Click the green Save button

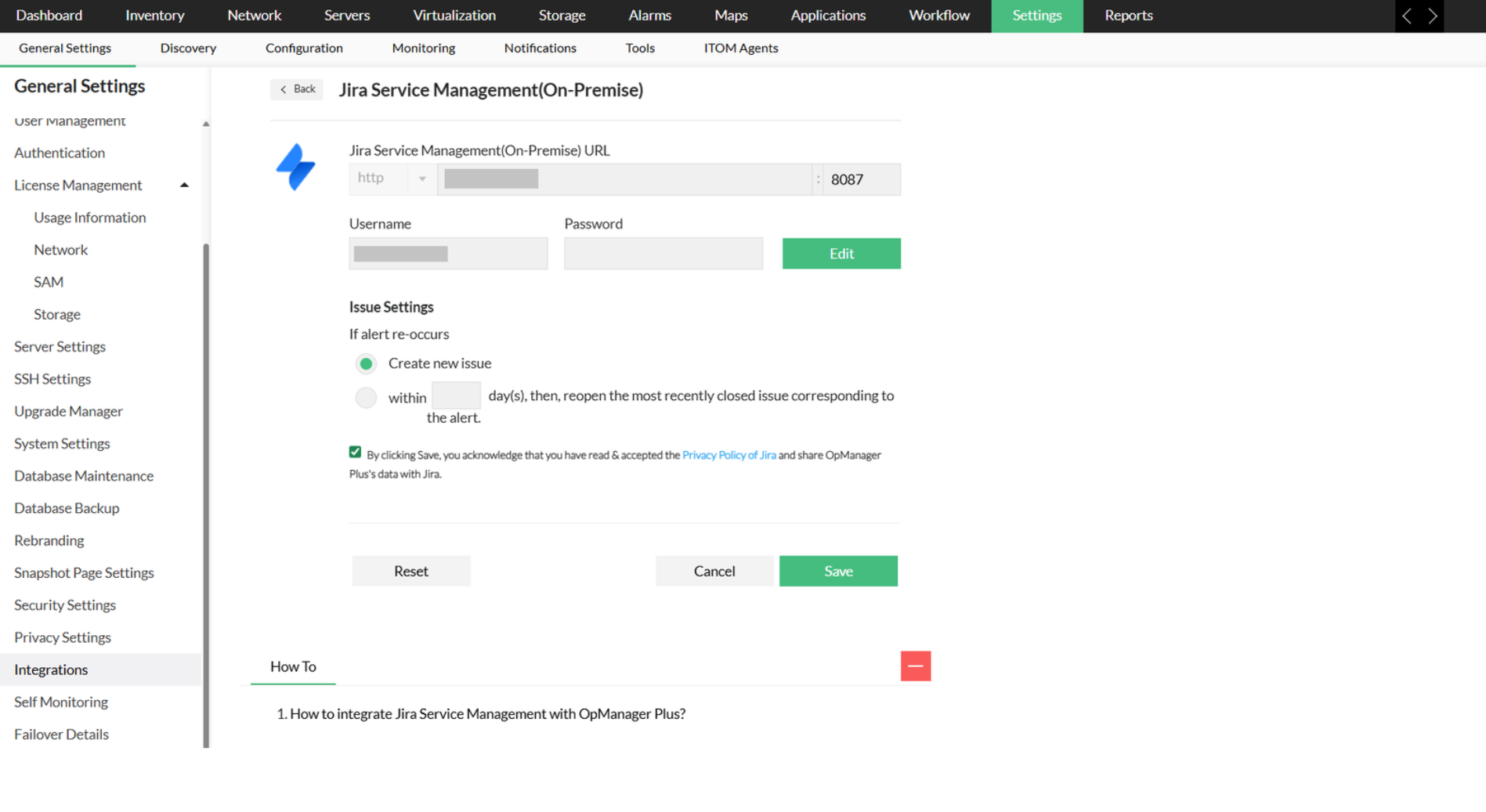(838, 572)
